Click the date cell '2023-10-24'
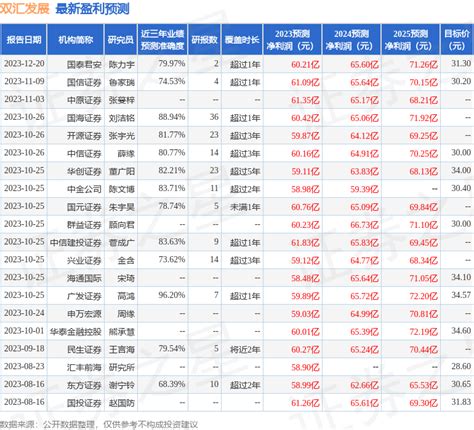The width and height of the screenshot is (474, 430). (24, 313)
